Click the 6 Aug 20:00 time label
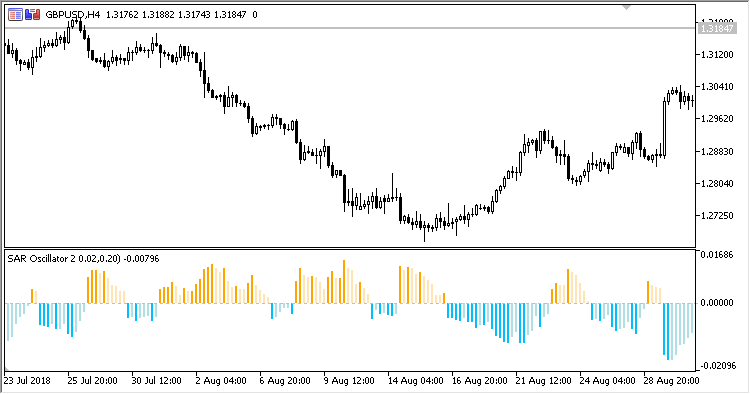The height and width of the screenshot is (394, 750). click(285, 381)
